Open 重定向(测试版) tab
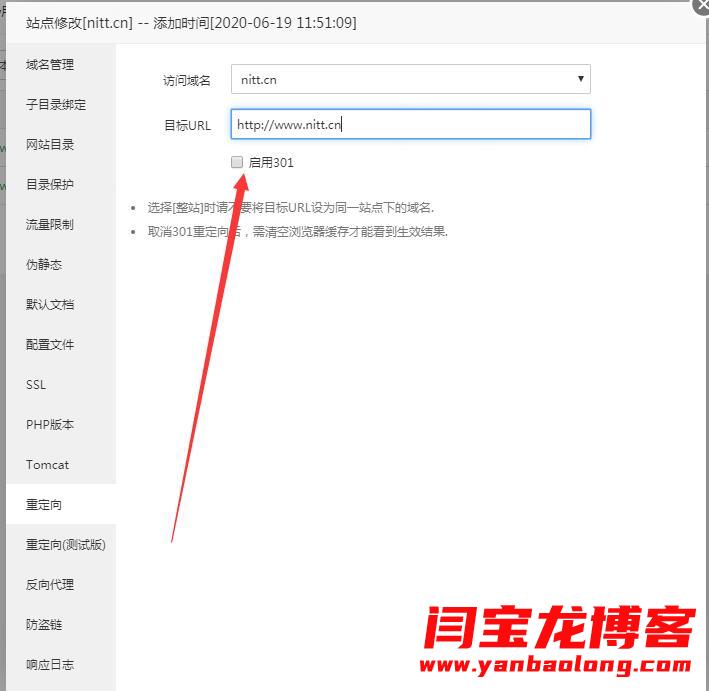 click(65, 545)
